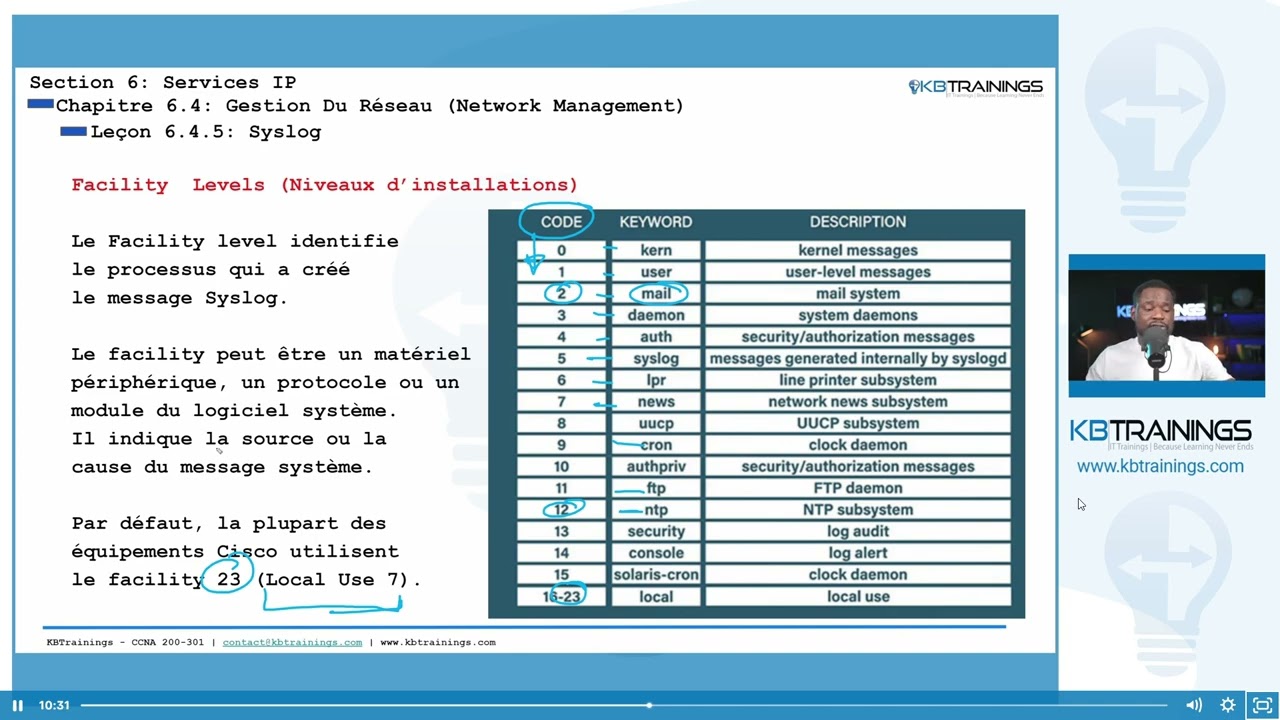The width and height of the screenshot is (1280, 720).
Task: Click the 'user' keyword cell
Action: coord(656,272)
